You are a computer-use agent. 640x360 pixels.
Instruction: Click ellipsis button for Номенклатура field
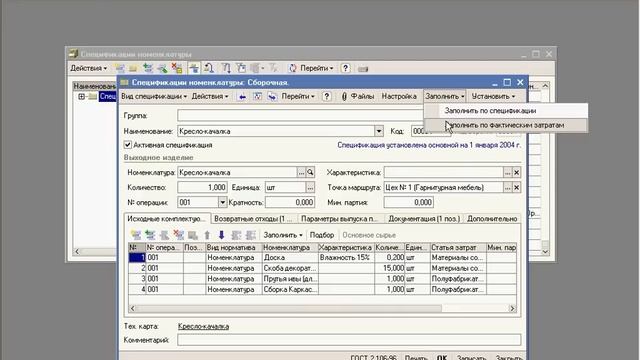click(301, 173)
